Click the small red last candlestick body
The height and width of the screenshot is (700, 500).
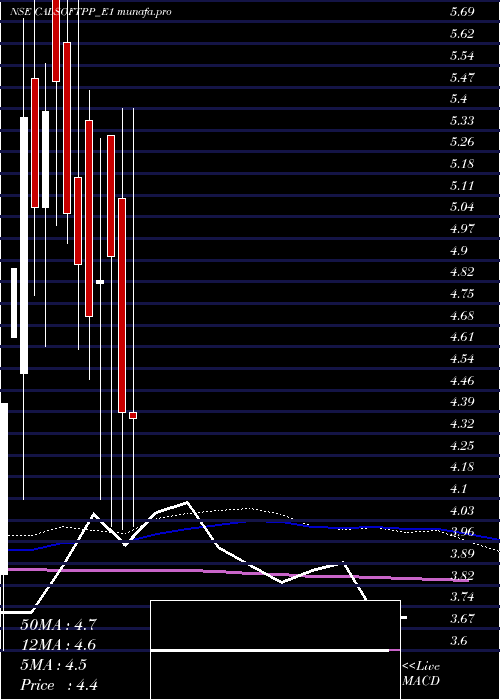(133, 416)
